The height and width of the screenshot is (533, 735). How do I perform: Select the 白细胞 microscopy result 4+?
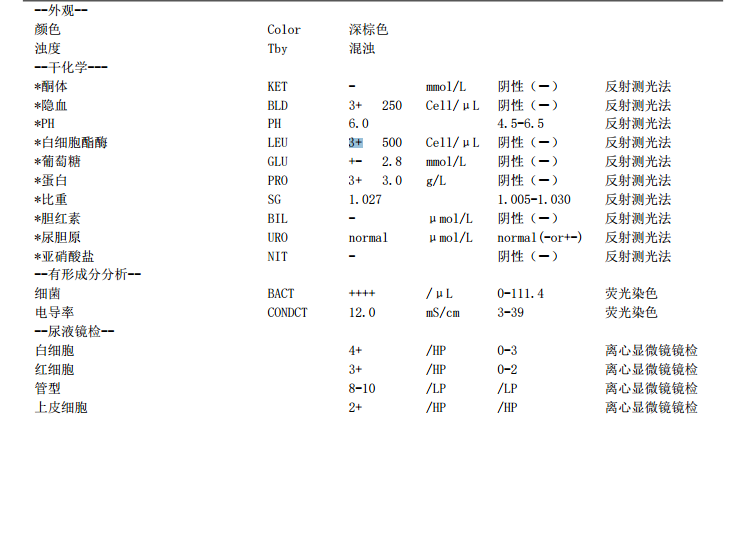coord(355,351)
